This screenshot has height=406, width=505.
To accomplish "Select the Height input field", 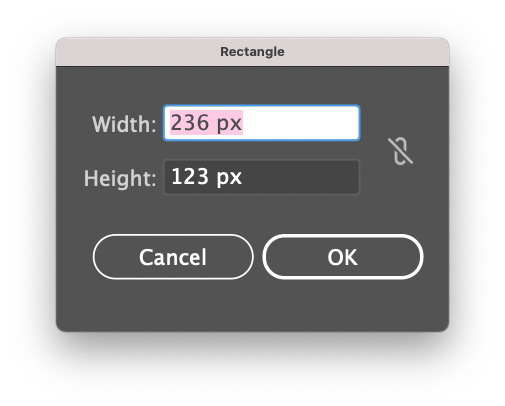I will tap(262, 177).
